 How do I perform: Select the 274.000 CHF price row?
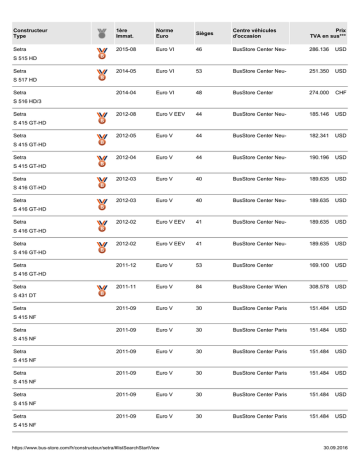[x=180, y=97]
